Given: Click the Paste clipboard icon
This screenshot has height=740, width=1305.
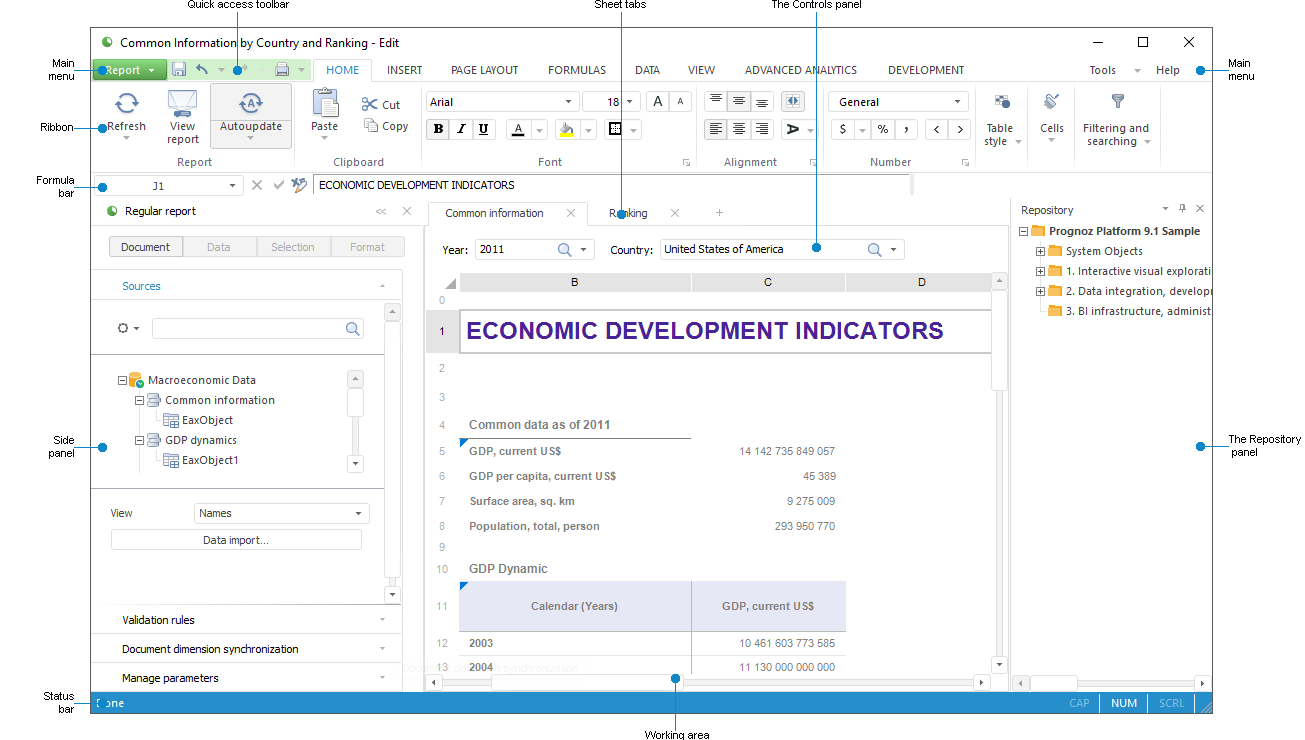Looking at the screenshot, I should click(325, 103).
